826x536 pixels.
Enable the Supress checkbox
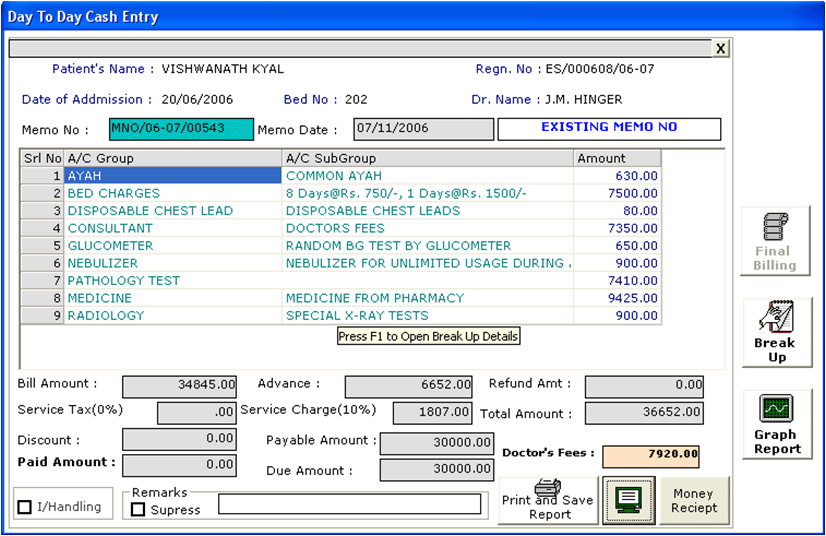click(137, 509)
